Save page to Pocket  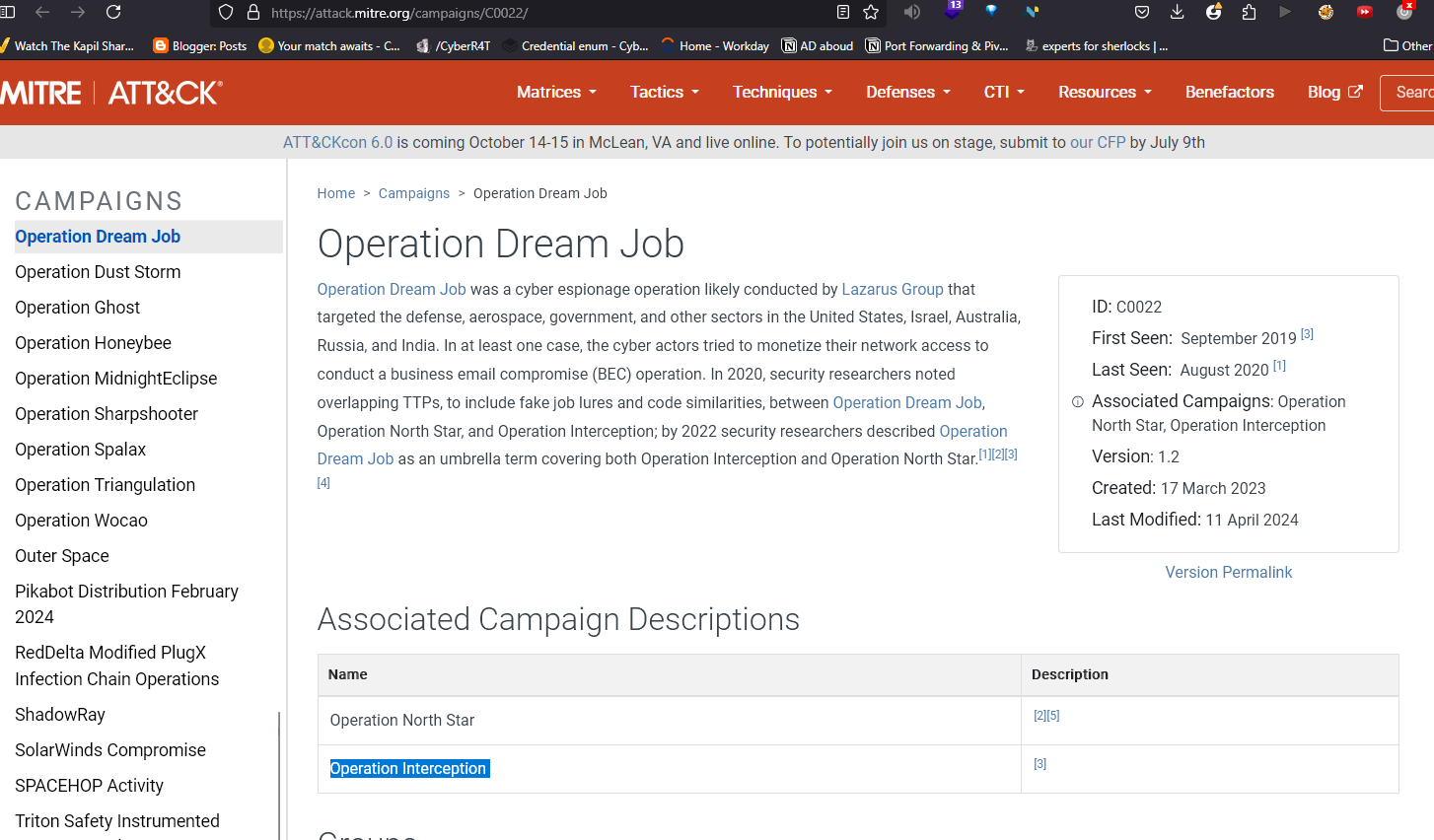[1142, 12]
